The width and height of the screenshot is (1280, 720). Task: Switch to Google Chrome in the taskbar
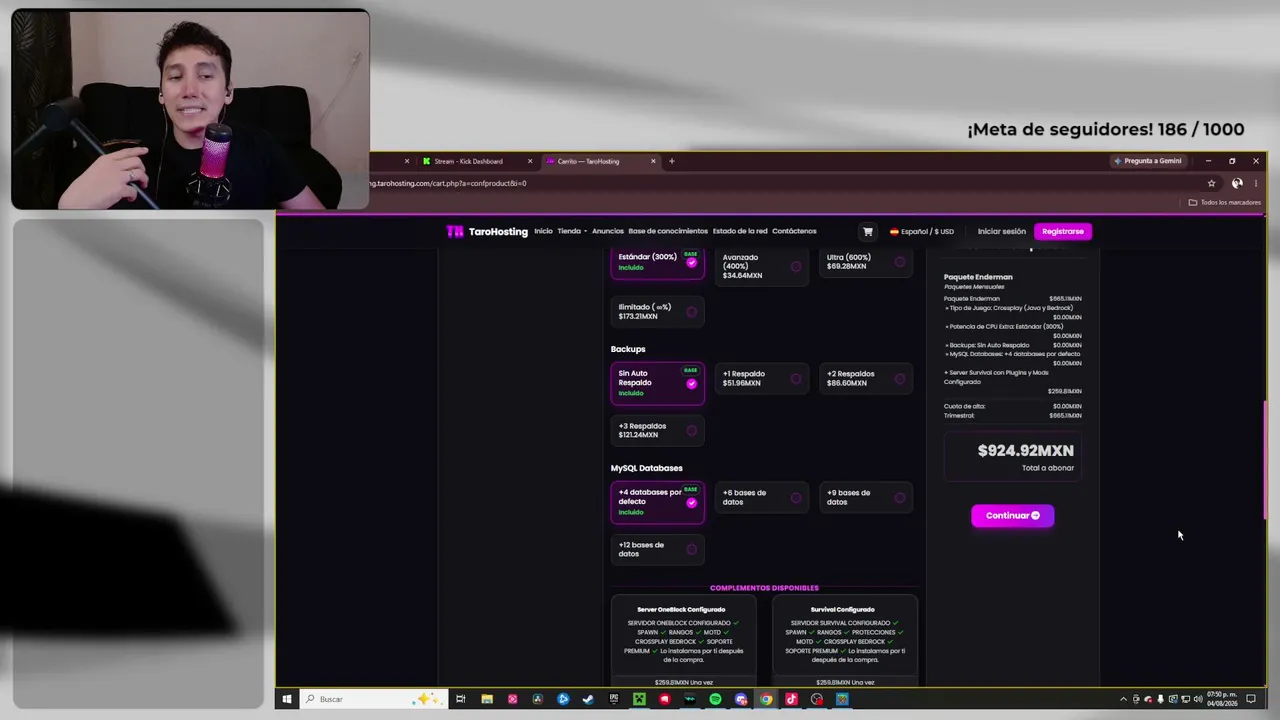[766, 699]
